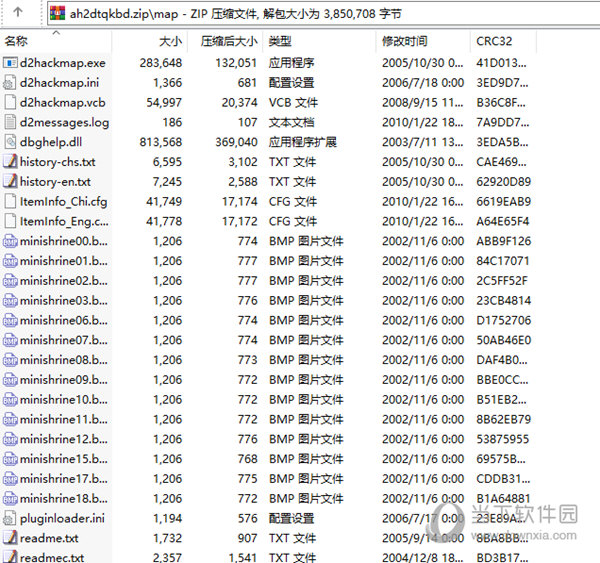The image size is (600, 563).
Task: Click CRC32 value A64E65F4
Action: (503, 221)
